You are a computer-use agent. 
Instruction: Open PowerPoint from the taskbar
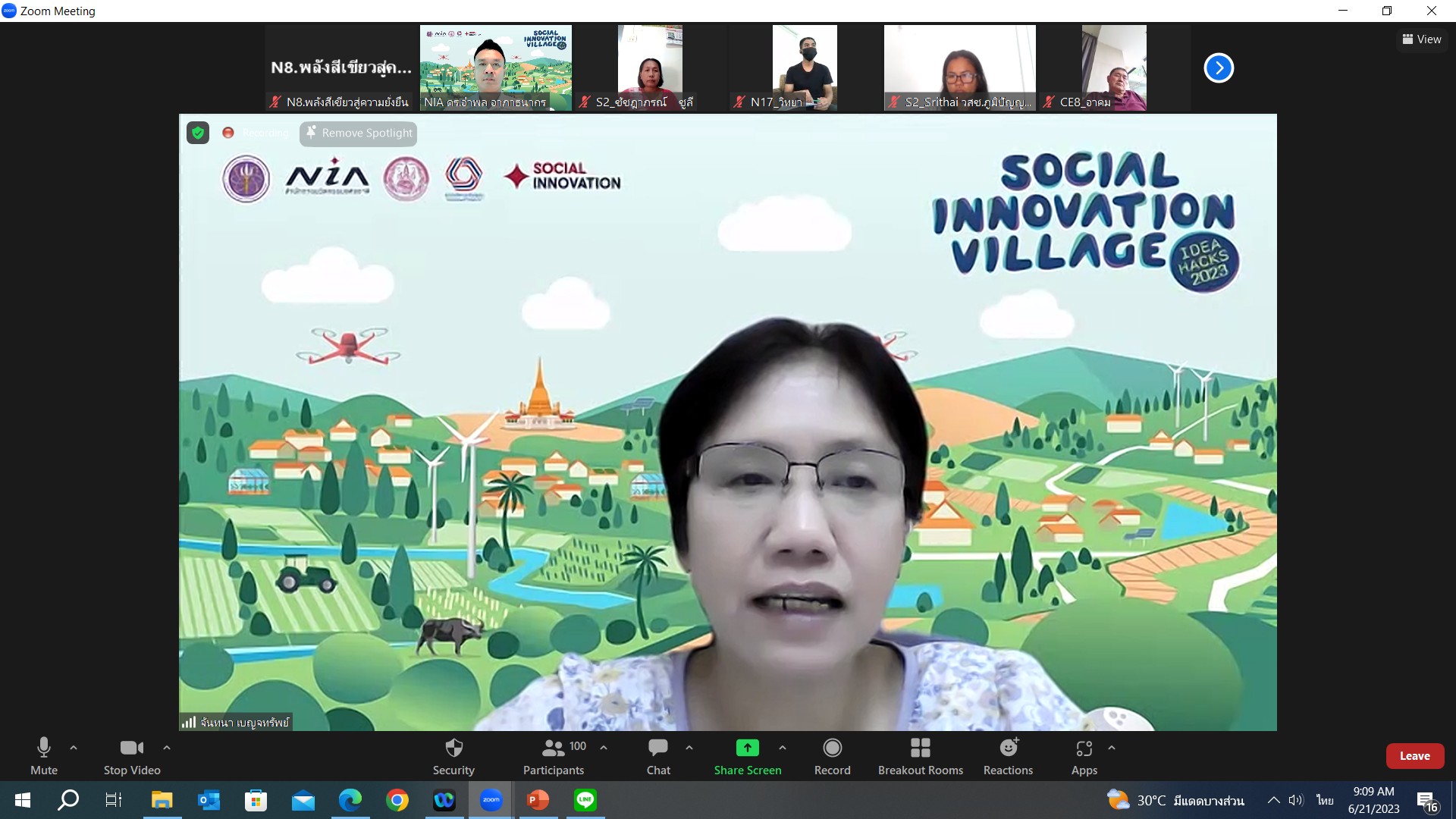pyautogui.click(x=538, y=800)
